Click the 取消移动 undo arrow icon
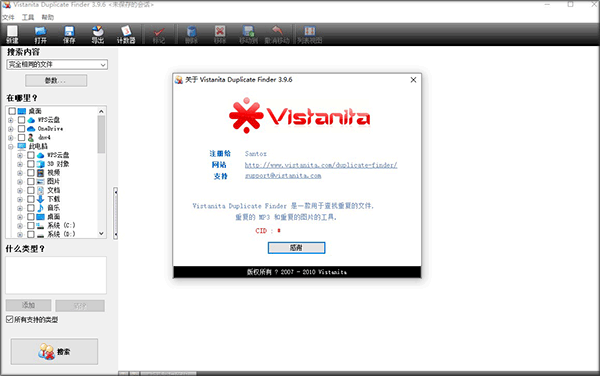Screen dimensions: 600x376 coord(277,31)
